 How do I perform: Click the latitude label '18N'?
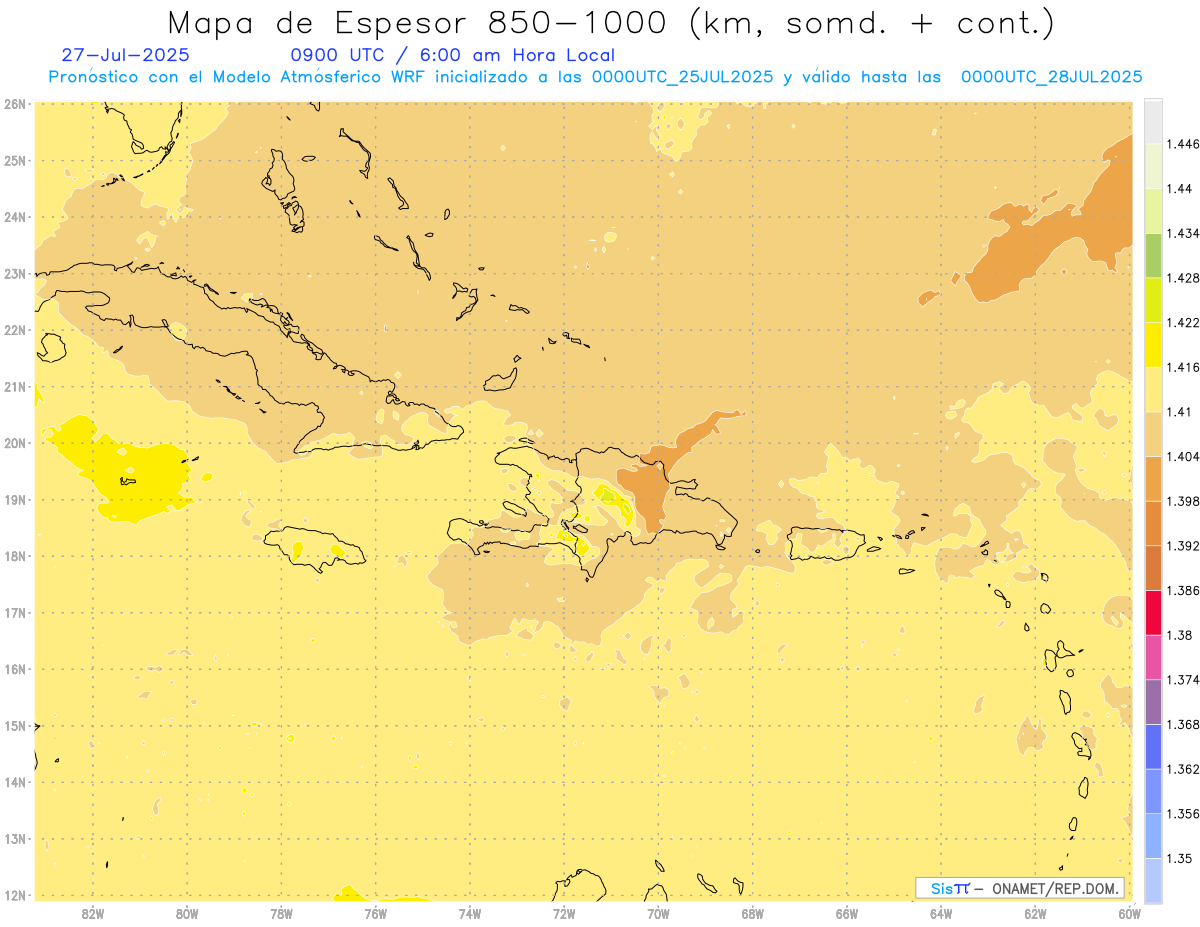click(15, 556)
